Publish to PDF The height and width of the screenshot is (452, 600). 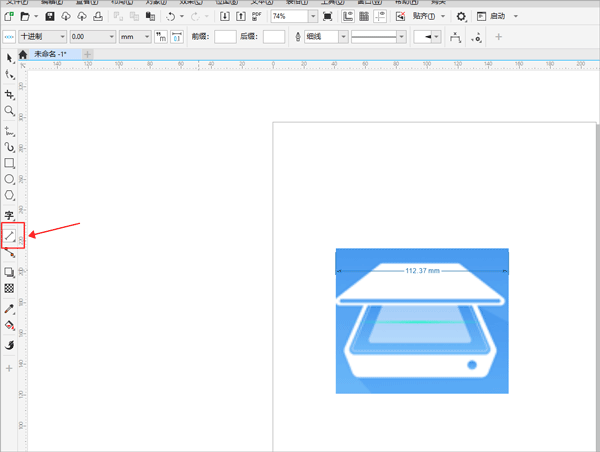click(256, 16)
